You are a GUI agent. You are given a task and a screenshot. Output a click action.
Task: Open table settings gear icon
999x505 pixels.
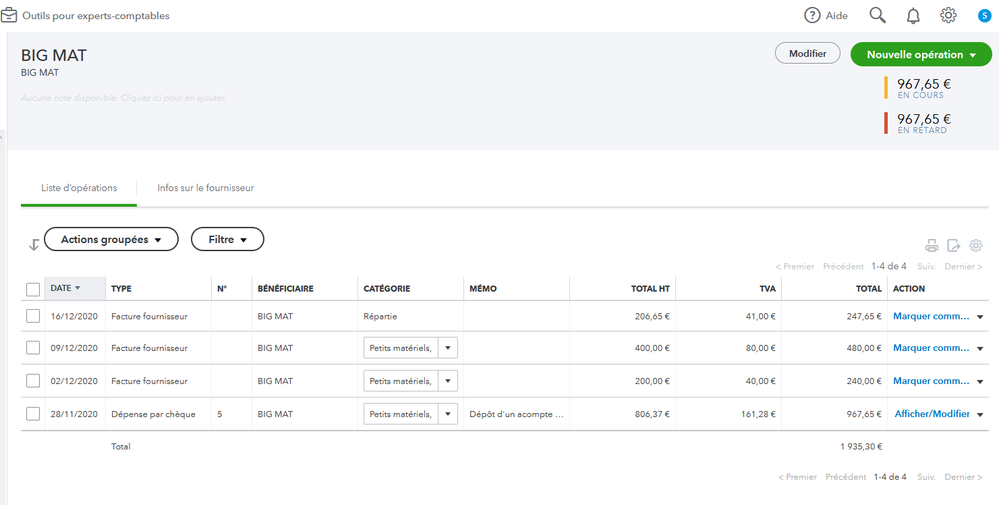click(976, 246)
